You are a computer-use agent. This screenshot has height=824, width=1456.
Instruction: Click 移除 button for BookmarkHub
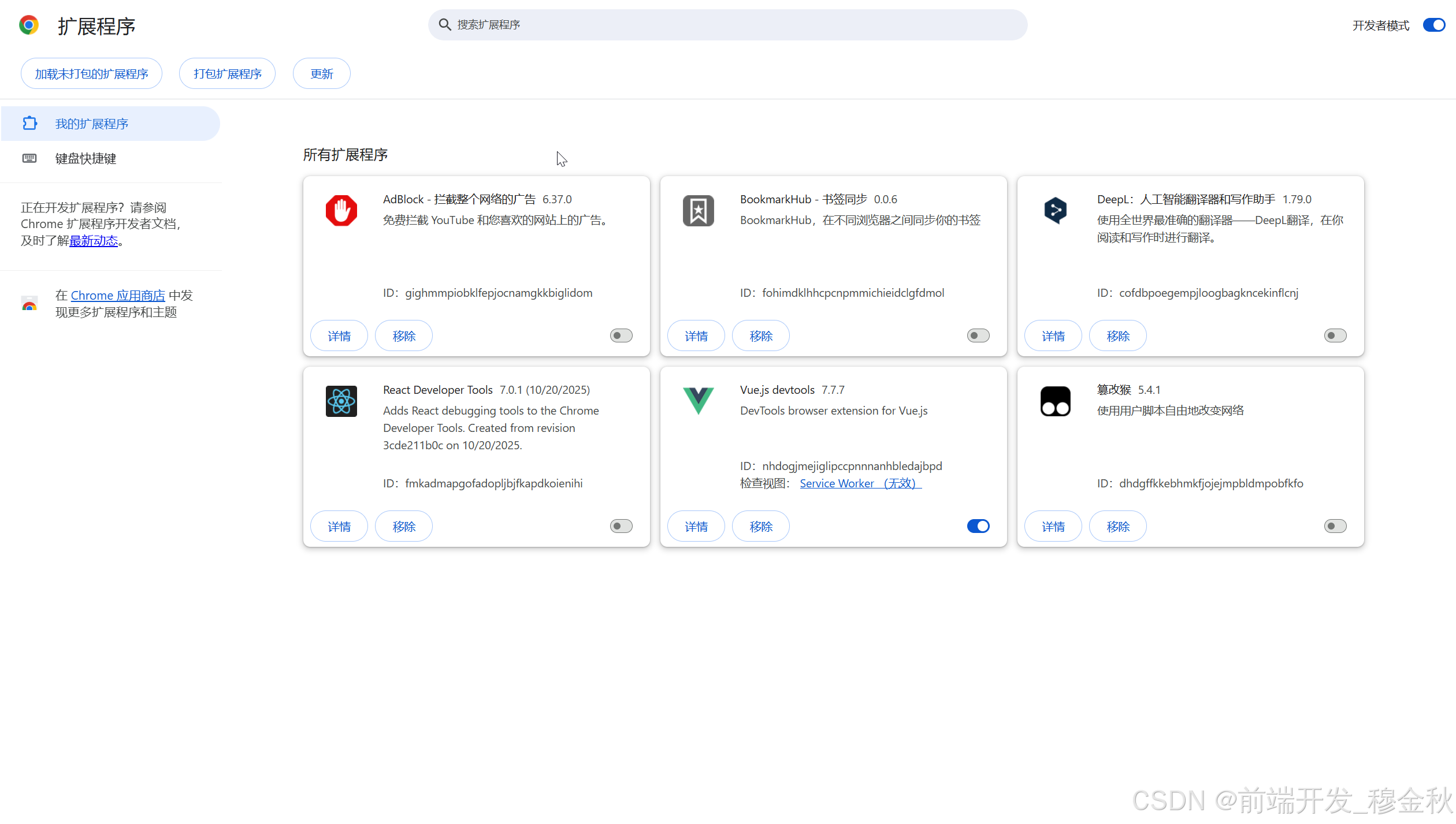760,336
